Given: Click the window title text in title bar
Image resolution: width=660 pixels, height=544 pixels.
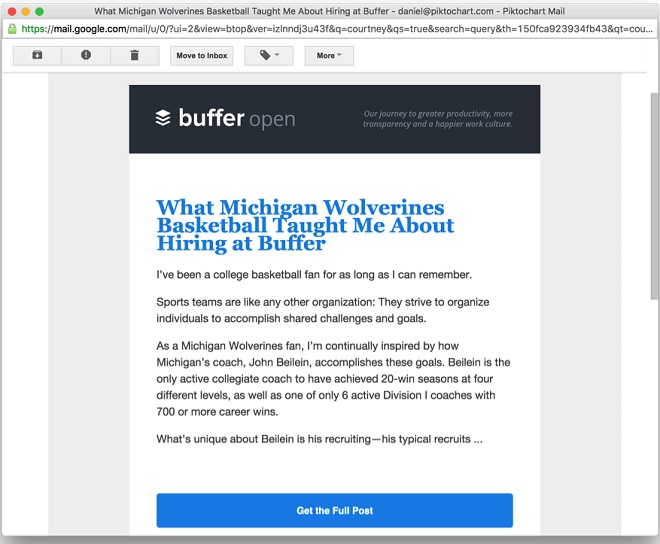Looking at the screenshot, I should pyautogui.click(x=329, y=11).
